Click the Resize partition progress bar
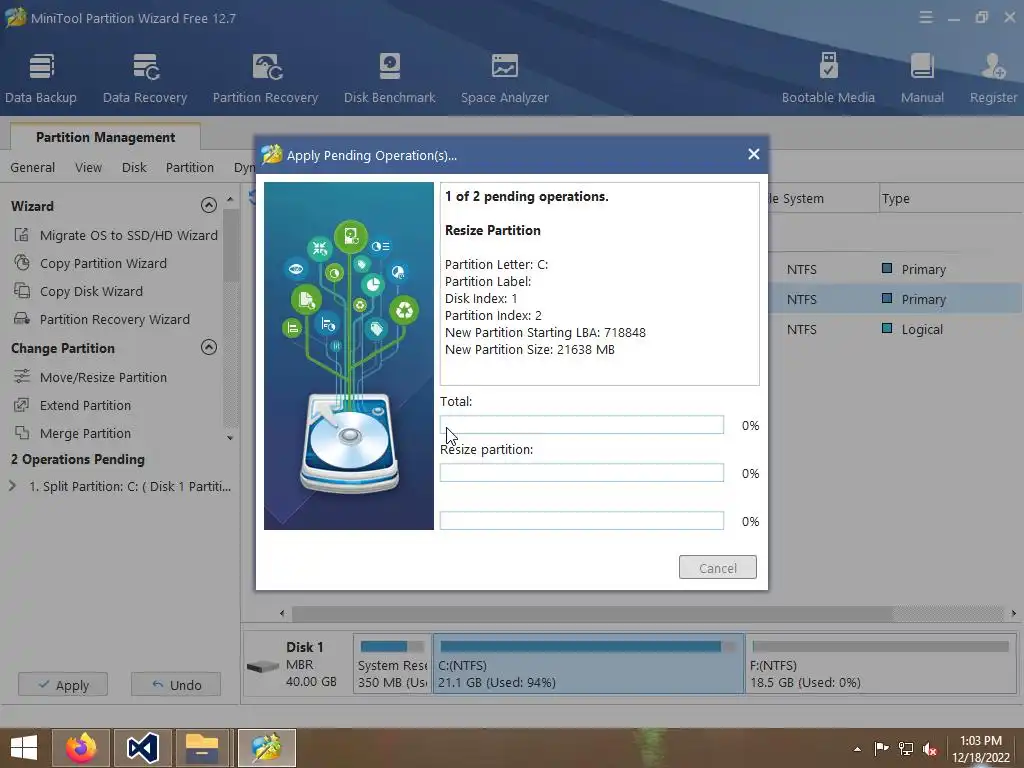Screen dimensions: 1024x768 click(x=582, y=473)
